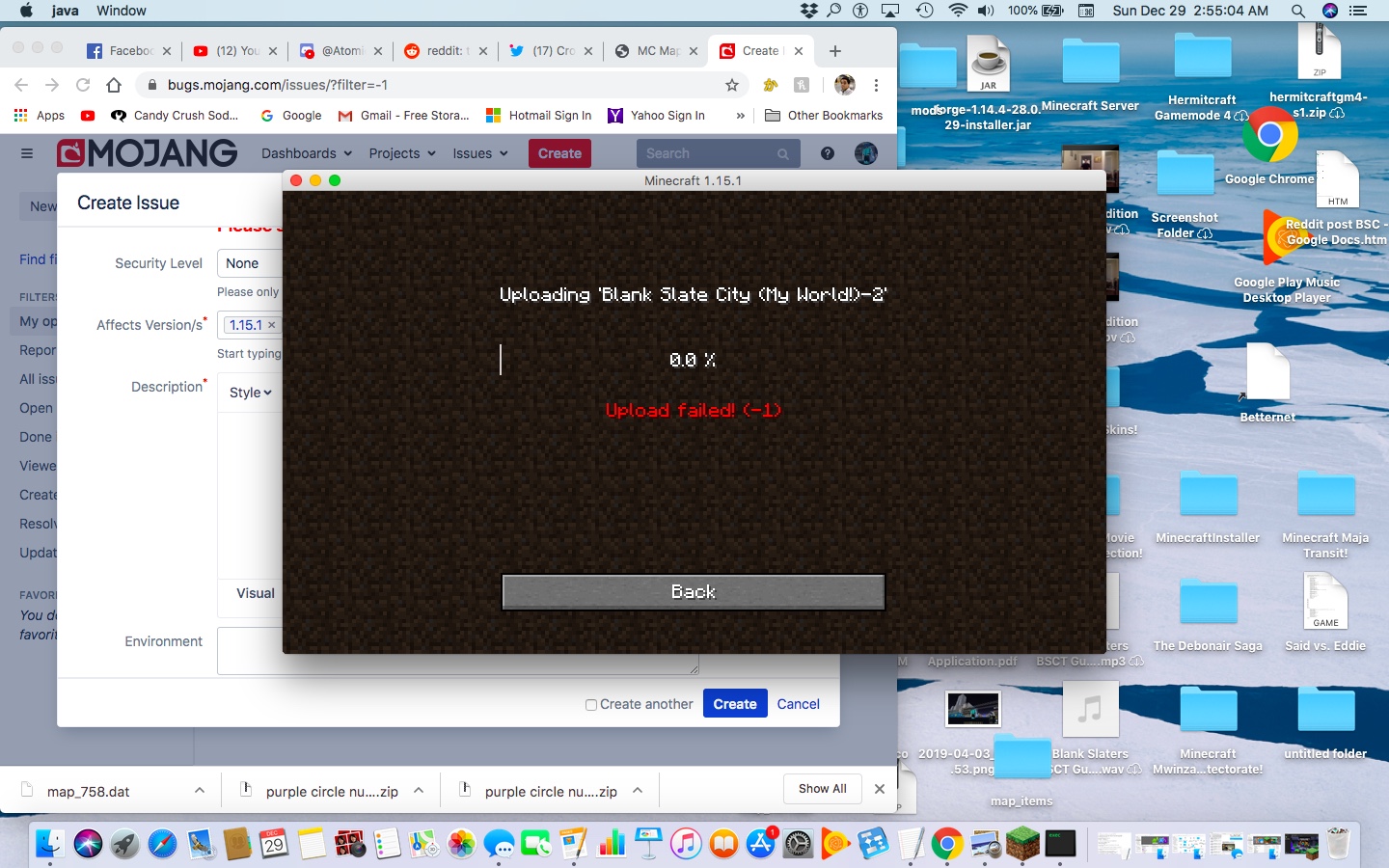Screen dimensions: 1389x868
Task: Submit issue with the blue Create button
Action: pos(735,704)
